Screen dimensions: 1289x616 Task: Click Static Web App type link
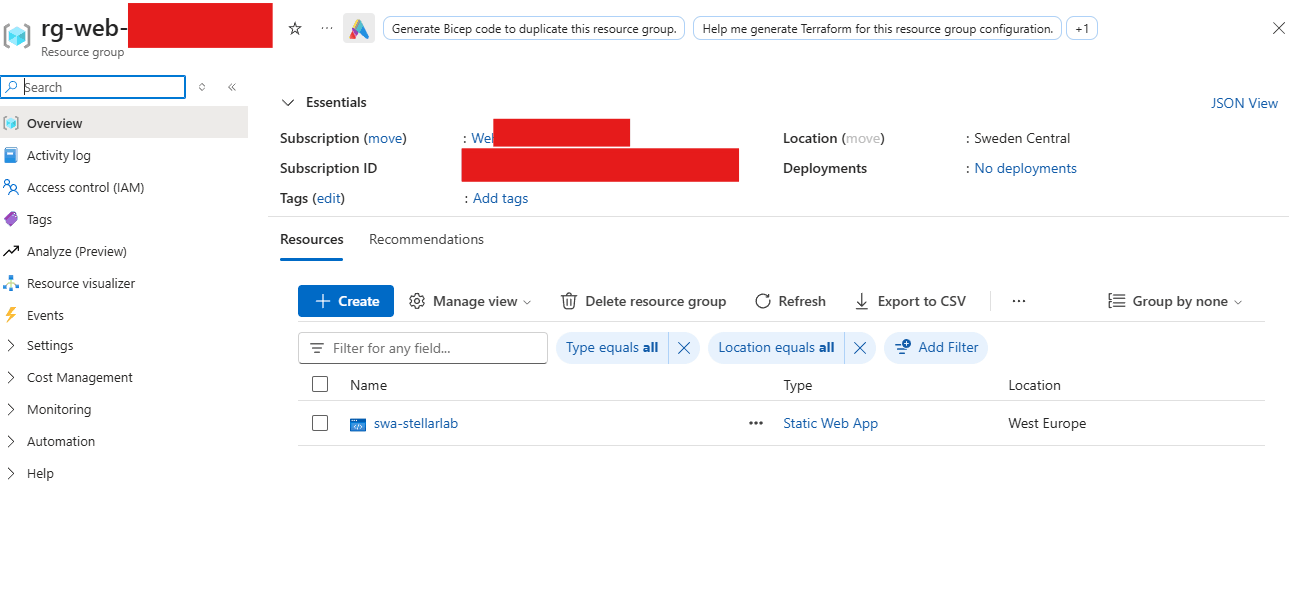point(830,423)
